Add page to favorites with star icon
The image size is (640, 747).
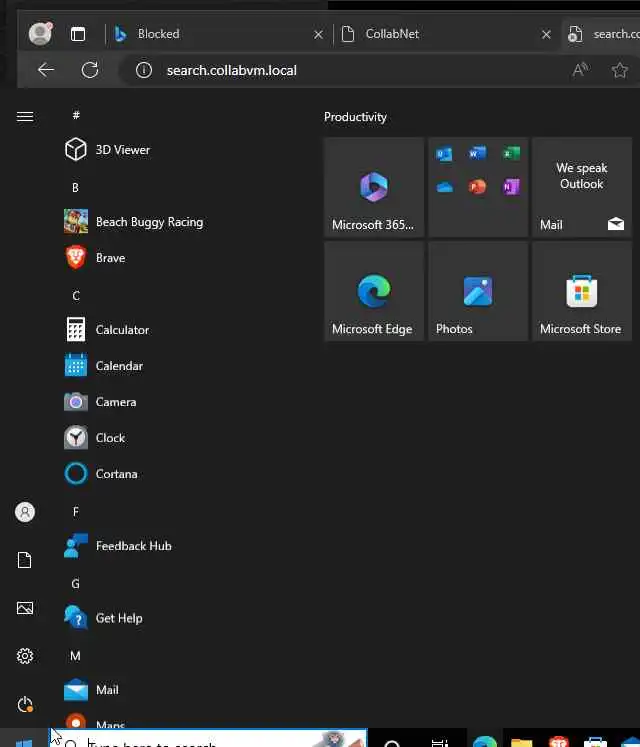620,71
